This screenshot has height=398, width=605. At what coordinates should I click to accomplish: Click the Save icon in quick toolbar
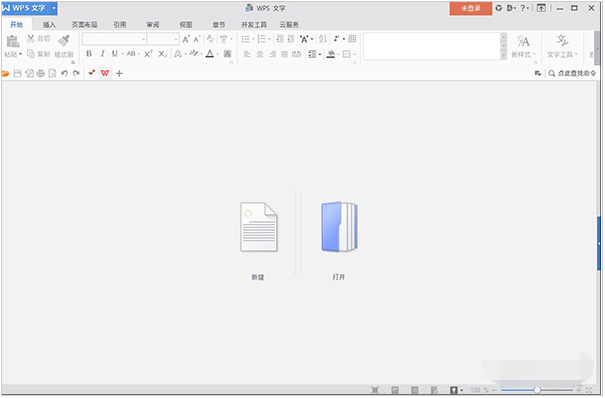coord(17,73)
